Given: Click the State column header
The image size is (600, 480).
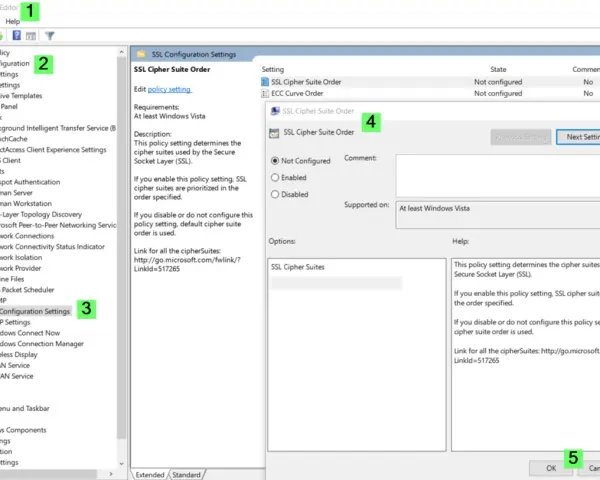Looking at the screenshot, I should click(x=498, y=69).
